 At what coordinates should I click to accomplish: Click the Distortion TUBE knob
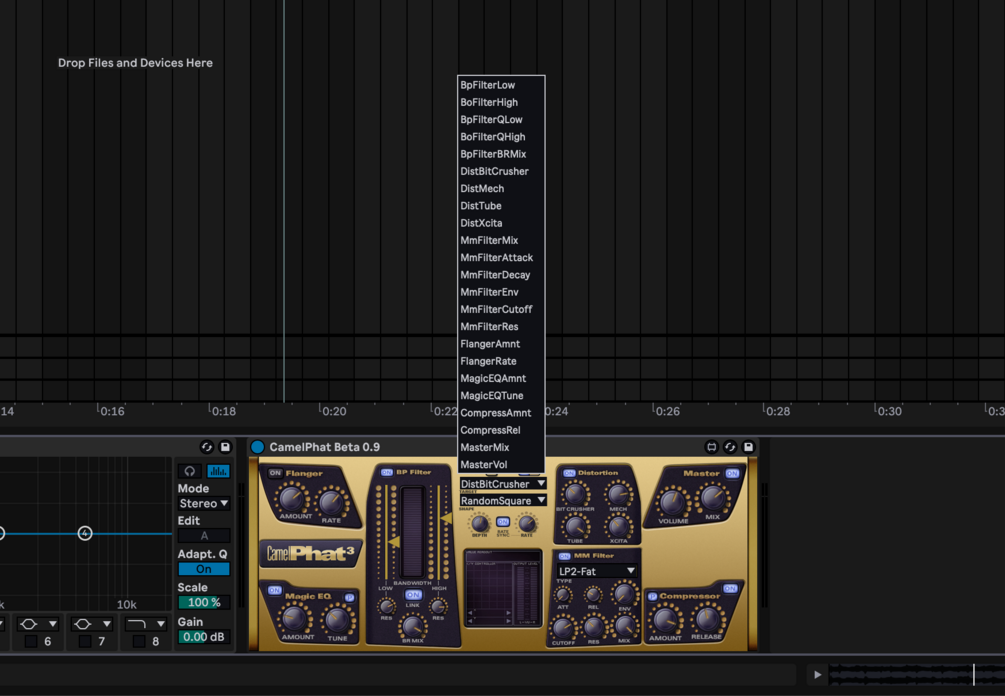(x=575, y=526)
